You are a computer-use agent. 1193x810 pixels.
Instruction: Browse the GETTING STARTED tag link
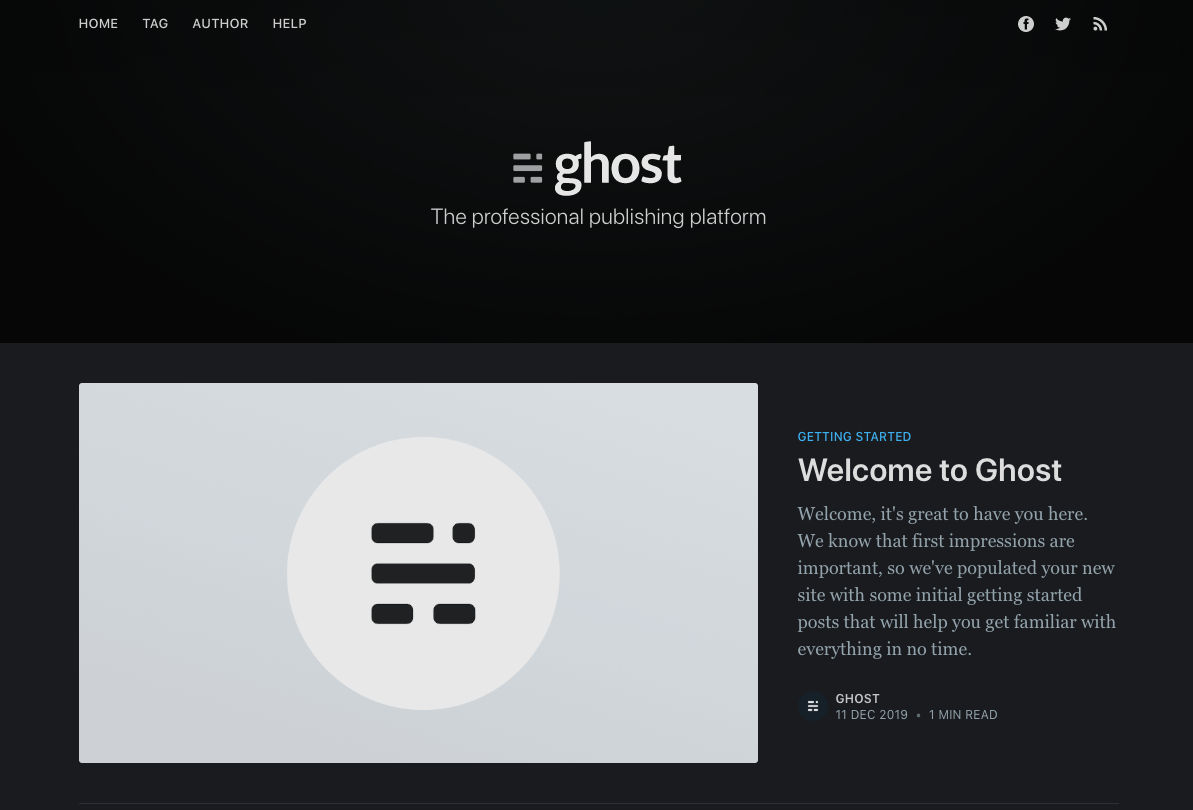[x=854, y=437]
